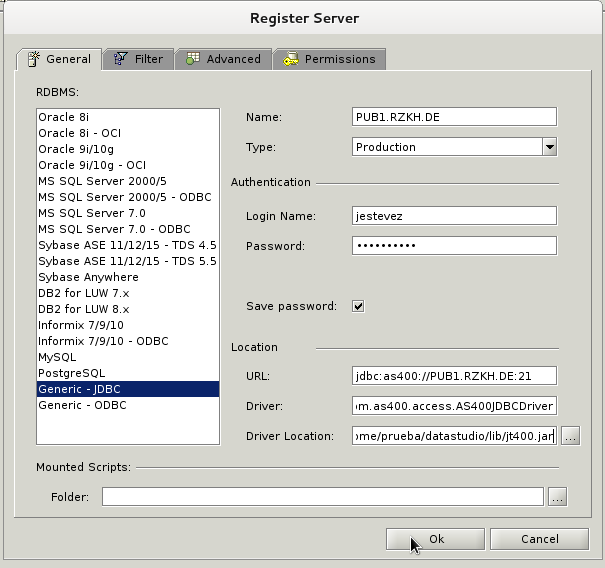The width and height of the screenshot is (605, 568).
Task: Switch to the Filter tab
Action: coord(138,59)
